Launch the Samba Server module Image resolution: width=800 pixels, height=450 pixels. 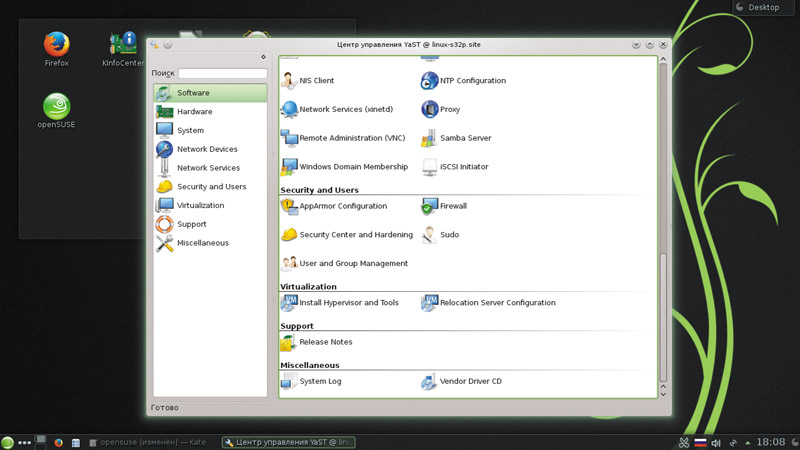pyautogui.click(x=456, y=138)
